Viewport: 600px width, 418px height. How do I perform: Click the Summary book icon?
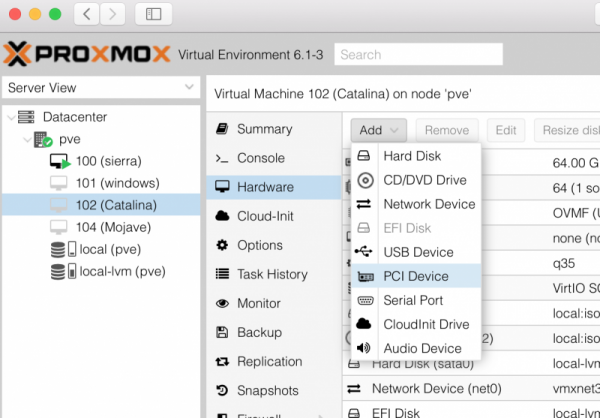tap(222, 129)
